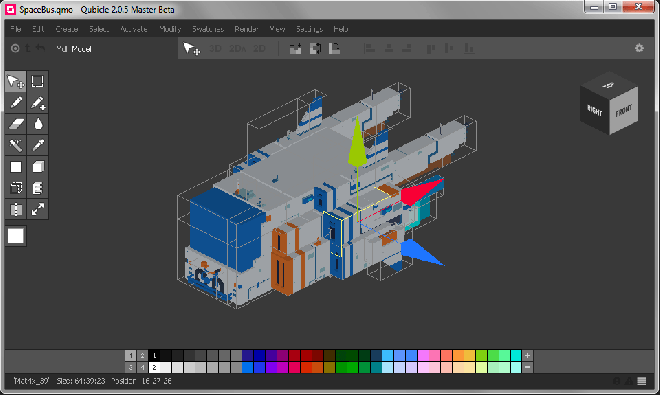Click the RIGHT face of the view cube
The image size is (660, 395).
(595, 110)
